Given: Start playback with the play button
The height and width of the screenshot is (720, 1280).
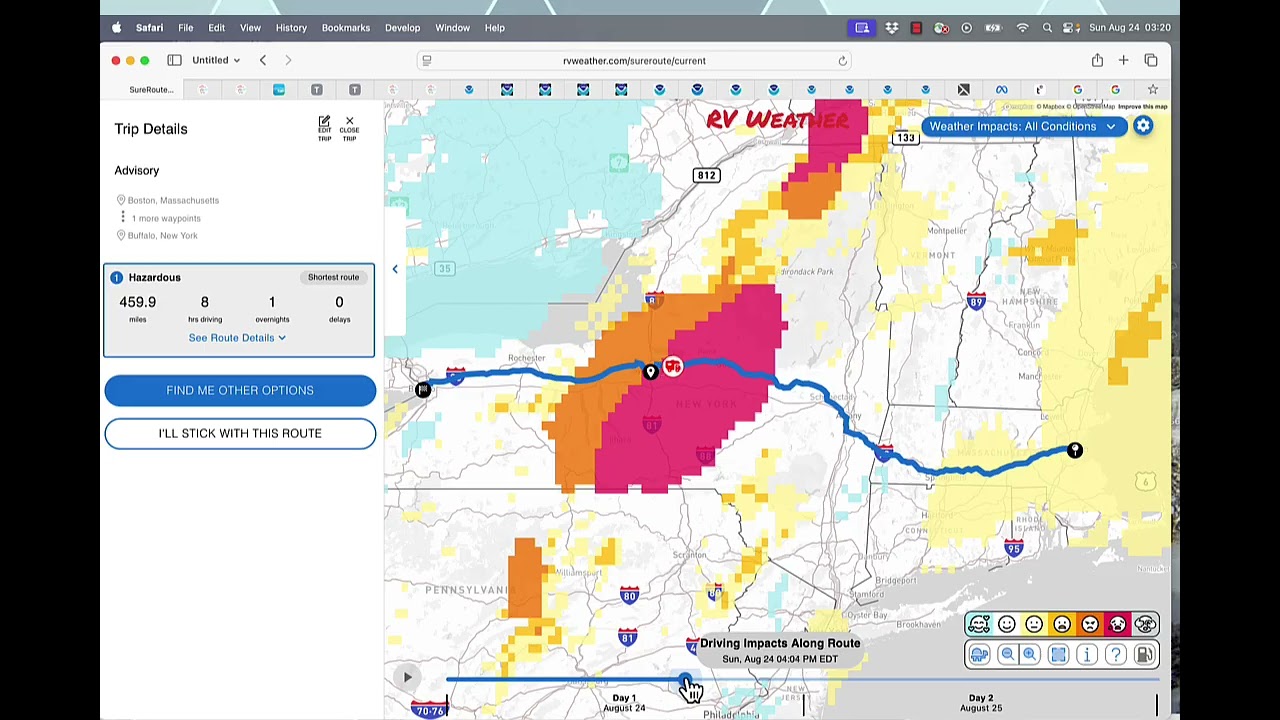Looking at the screenshot, I should (407, 678).
